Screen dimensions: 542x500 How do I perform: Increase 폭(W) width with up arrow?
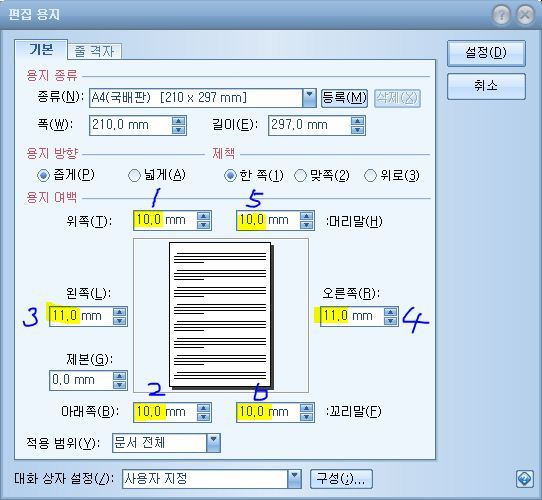179,121
